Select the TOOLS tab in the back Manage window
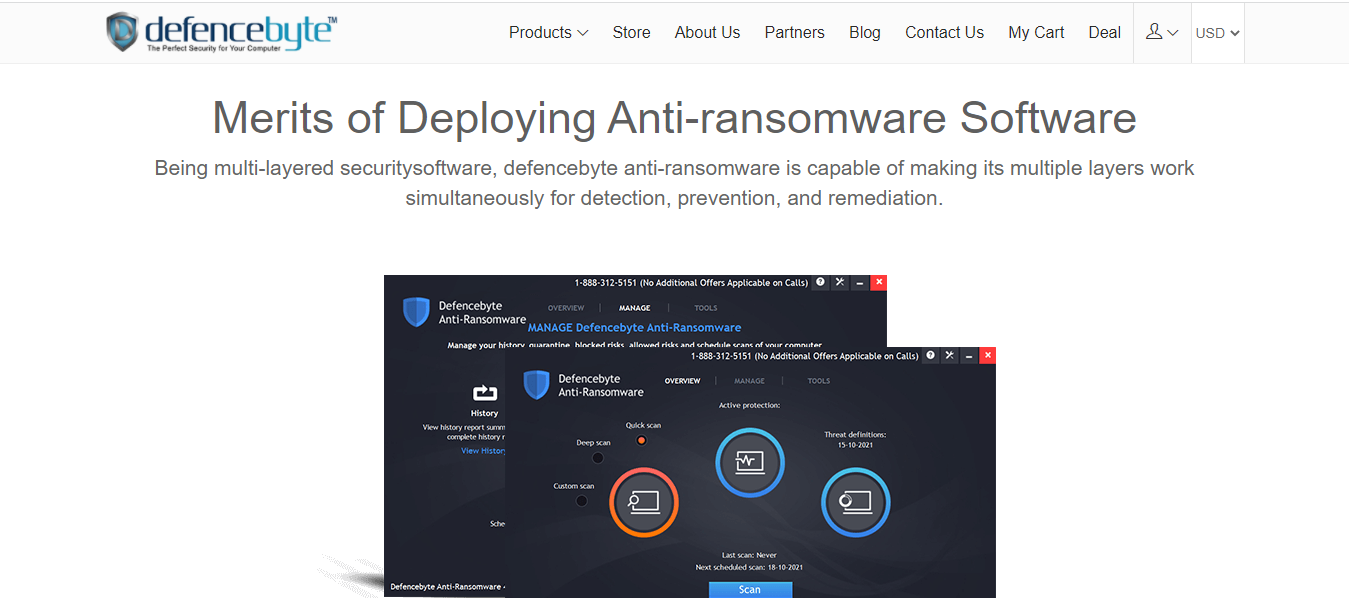 tap(706, 308)
